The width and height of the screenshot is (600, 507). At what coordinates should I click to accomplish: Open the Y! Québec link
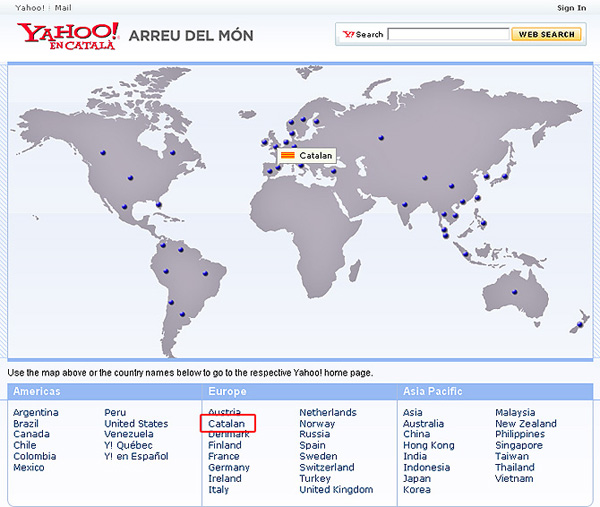point(128,445)
